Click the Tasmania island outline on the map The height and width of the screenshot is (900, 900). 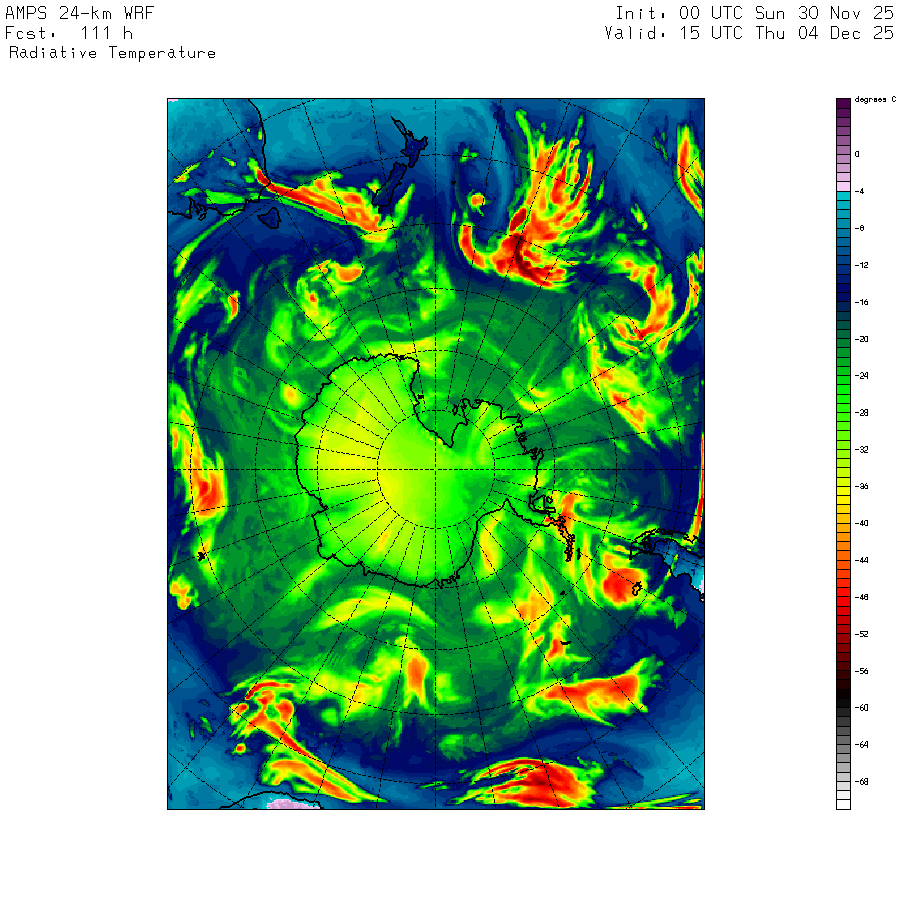269,218
